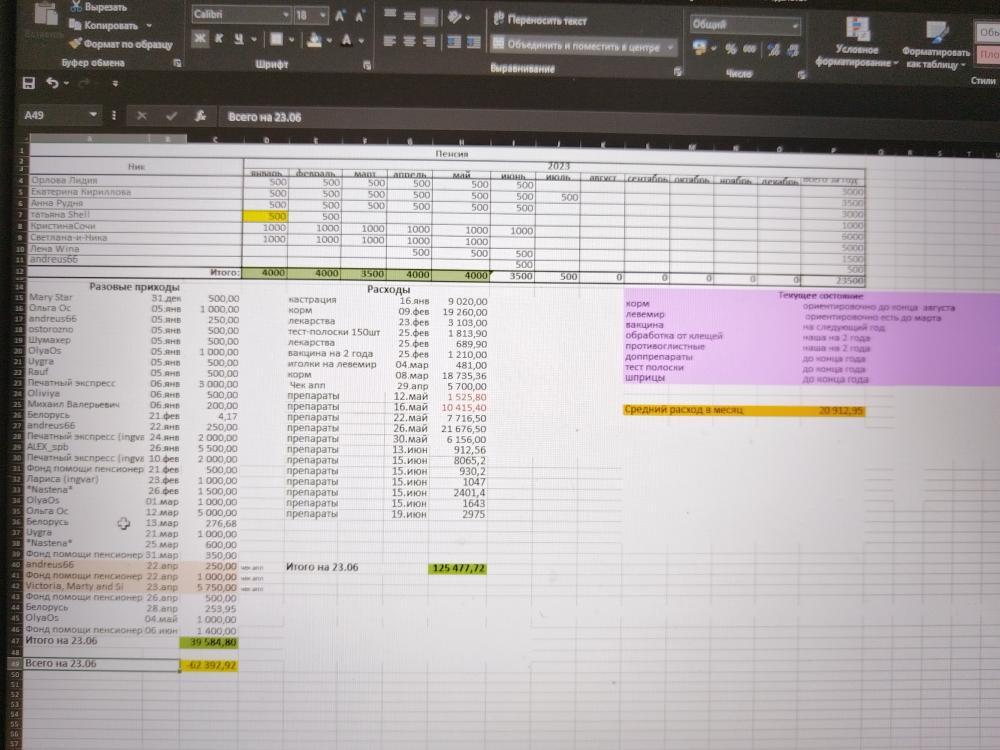The width and height of the screenshot is (1000, 750).
Task: Click the increase font size icon
Action: 341,16
